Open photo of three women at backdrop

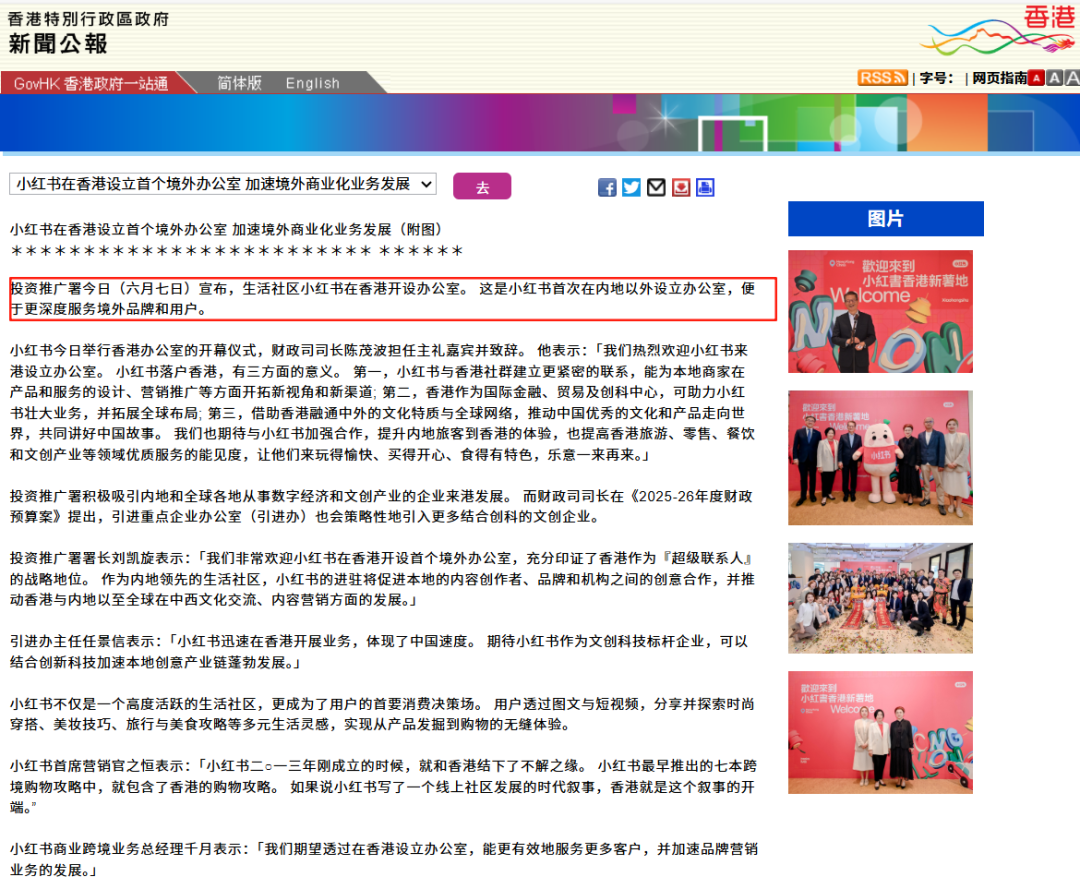(x=880, y=732)
